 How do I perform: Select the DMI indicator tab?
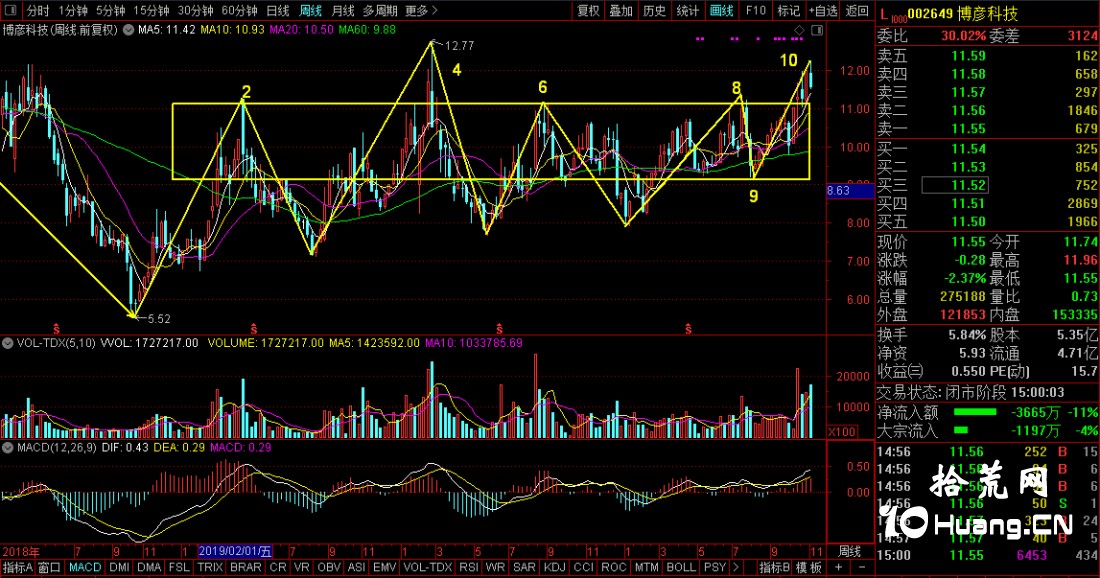click(x=120, y=567)
